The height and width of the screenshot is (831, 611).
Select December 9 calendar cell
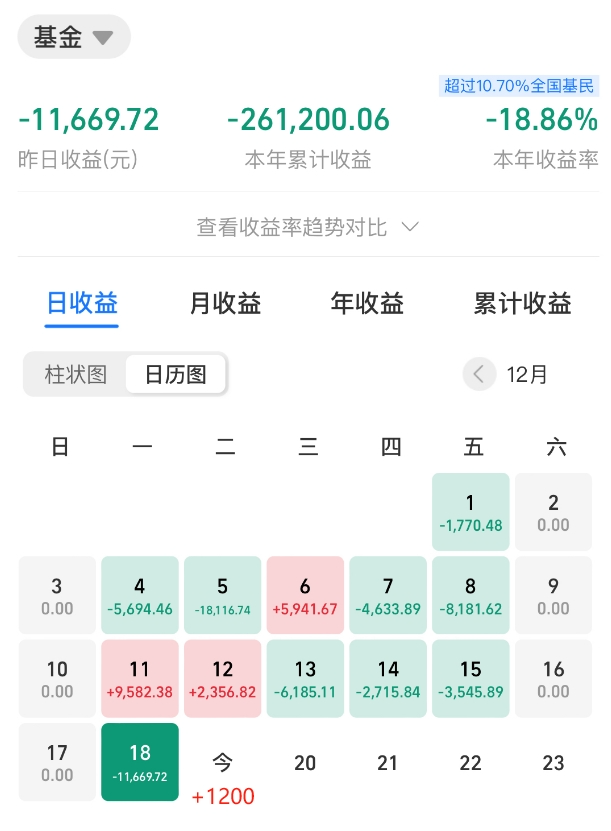click(x=553, y=595)
